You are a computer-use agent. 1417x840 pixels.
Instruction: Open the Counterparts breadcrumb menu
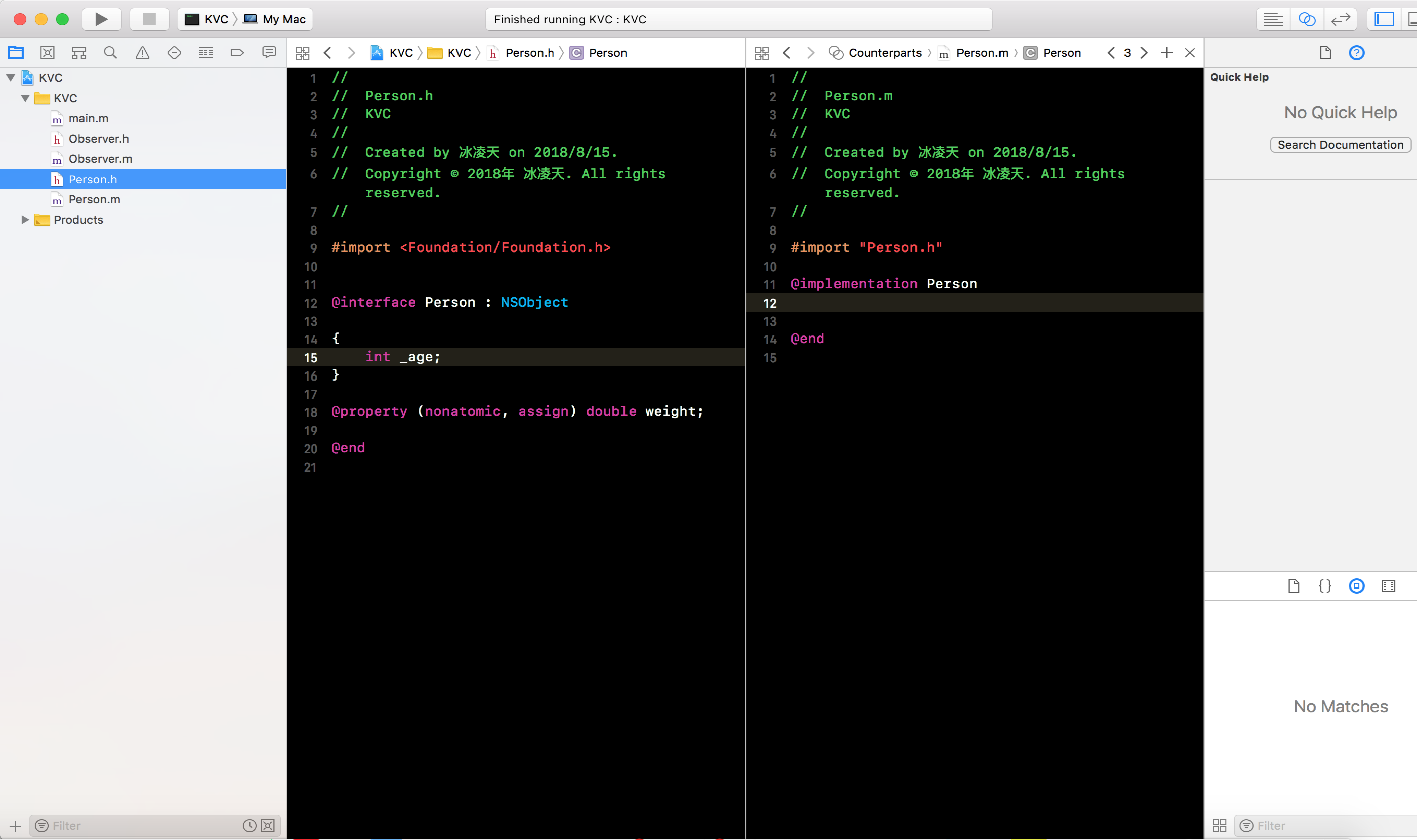[x=885, y=53]
